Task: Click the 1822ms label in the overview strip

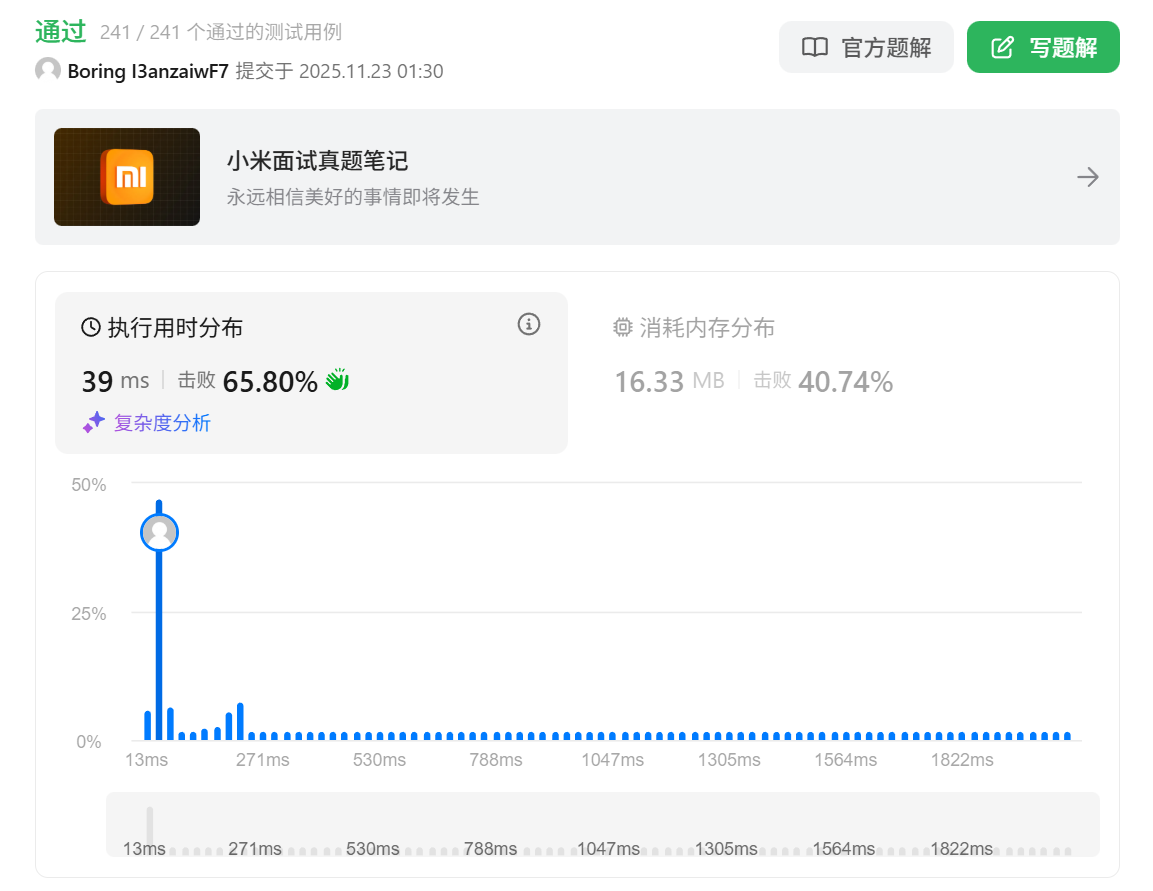Action: (x=961, y=848)
